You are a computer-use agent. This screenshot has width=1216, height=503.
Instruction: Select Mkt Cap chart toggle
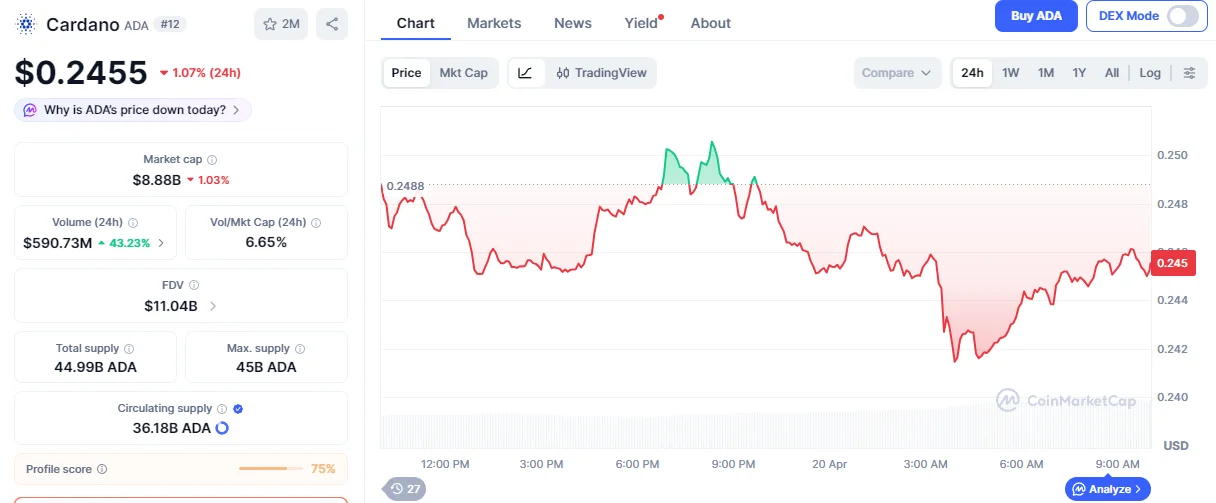coord(464,73)
